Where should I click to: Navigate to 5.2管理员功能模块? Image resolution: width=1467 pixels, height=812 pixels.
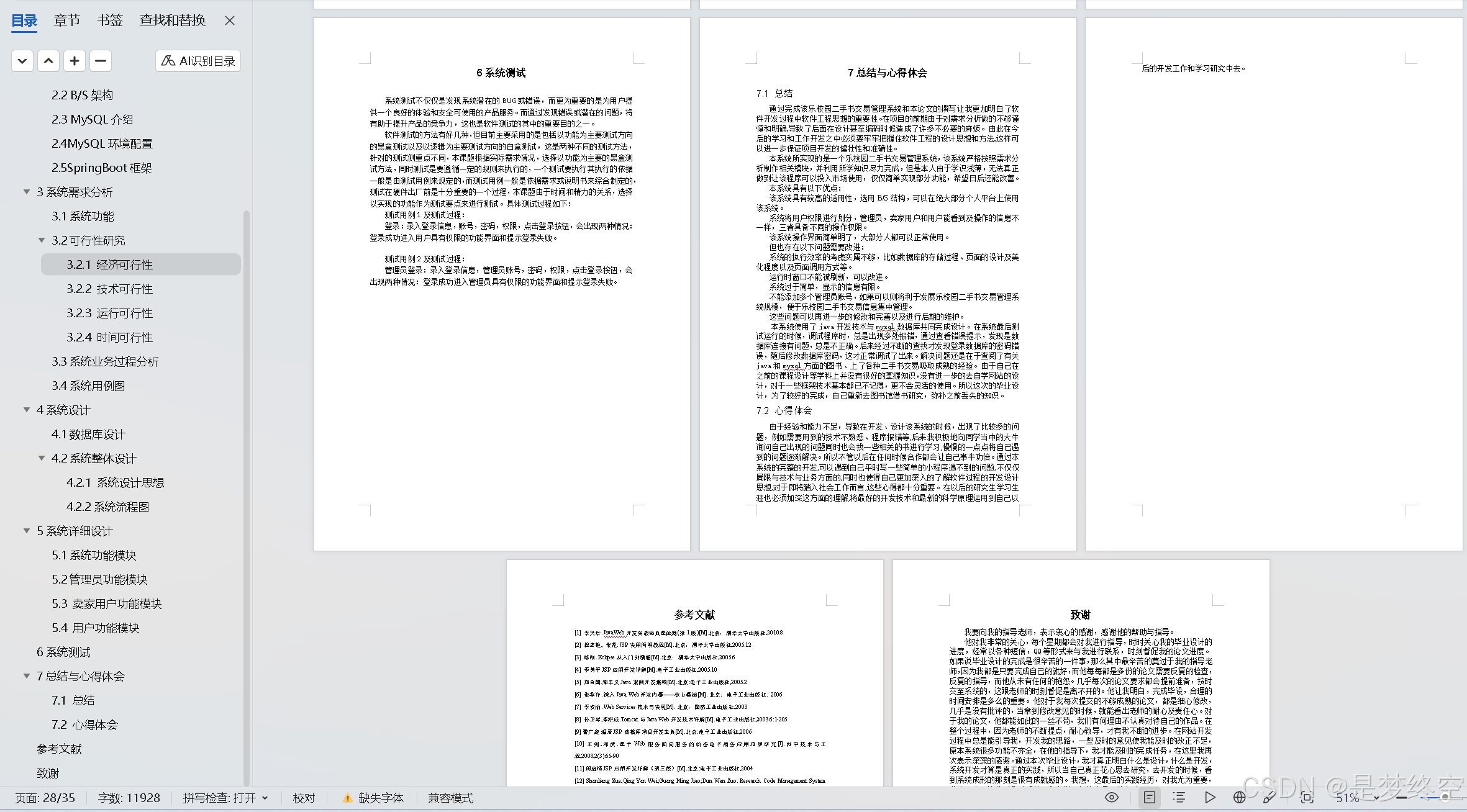pyautogui.click(x=99, y=579)
